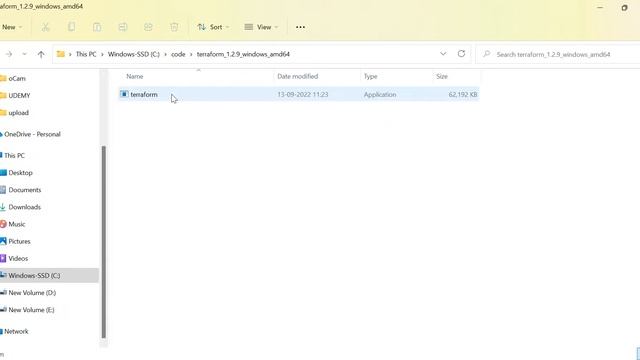Click the terraform application file icon
640x360 pixels.
(x=124, y=94)
